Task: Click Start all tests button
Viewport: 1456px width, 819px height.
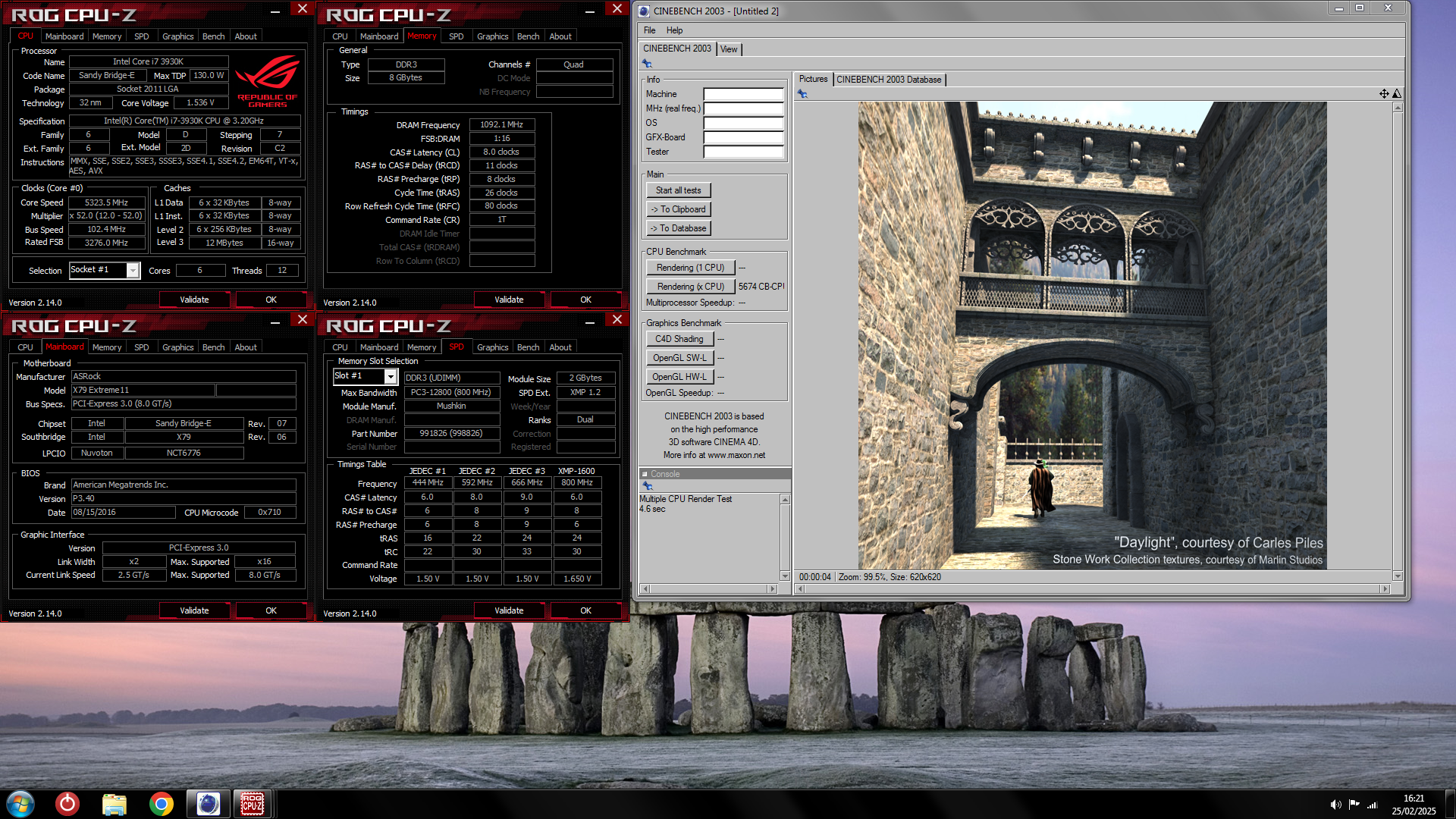Action: point(679,190)
